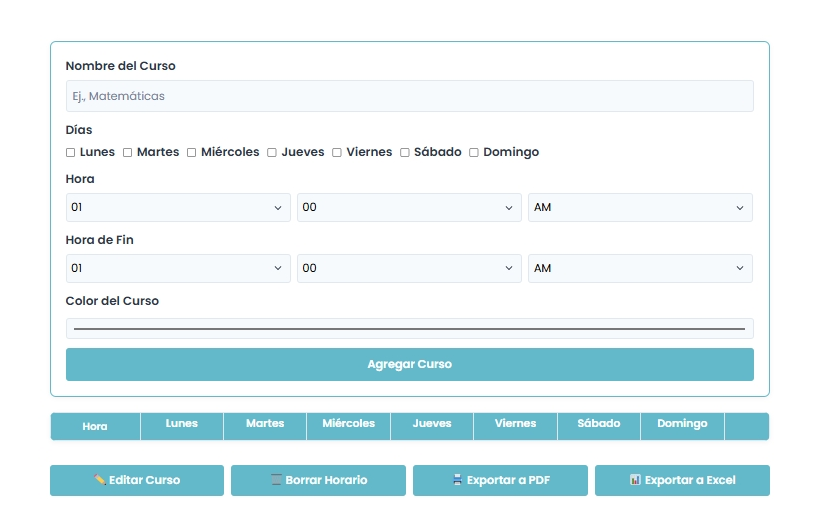This screenshot has height=522, width=826.
Task: Tick the Viernes checkbox
Action: [338, 153]
